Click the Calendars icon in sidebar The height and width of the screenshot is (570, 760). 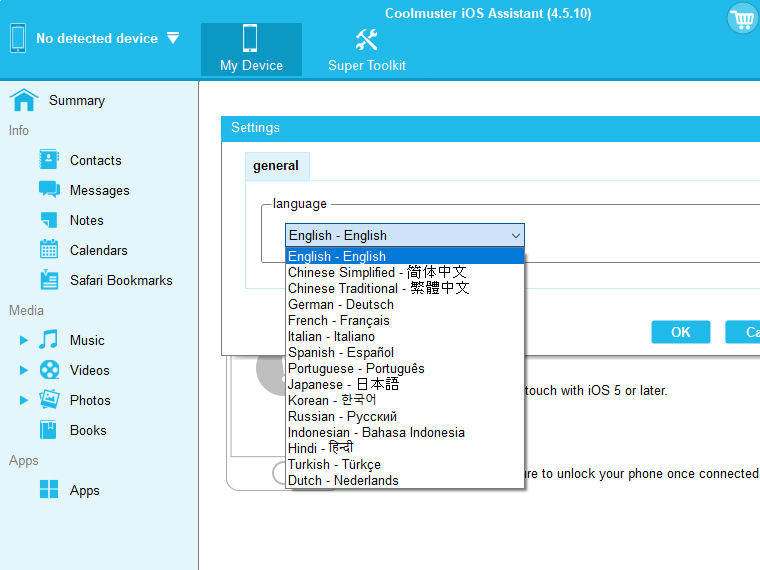49,249
